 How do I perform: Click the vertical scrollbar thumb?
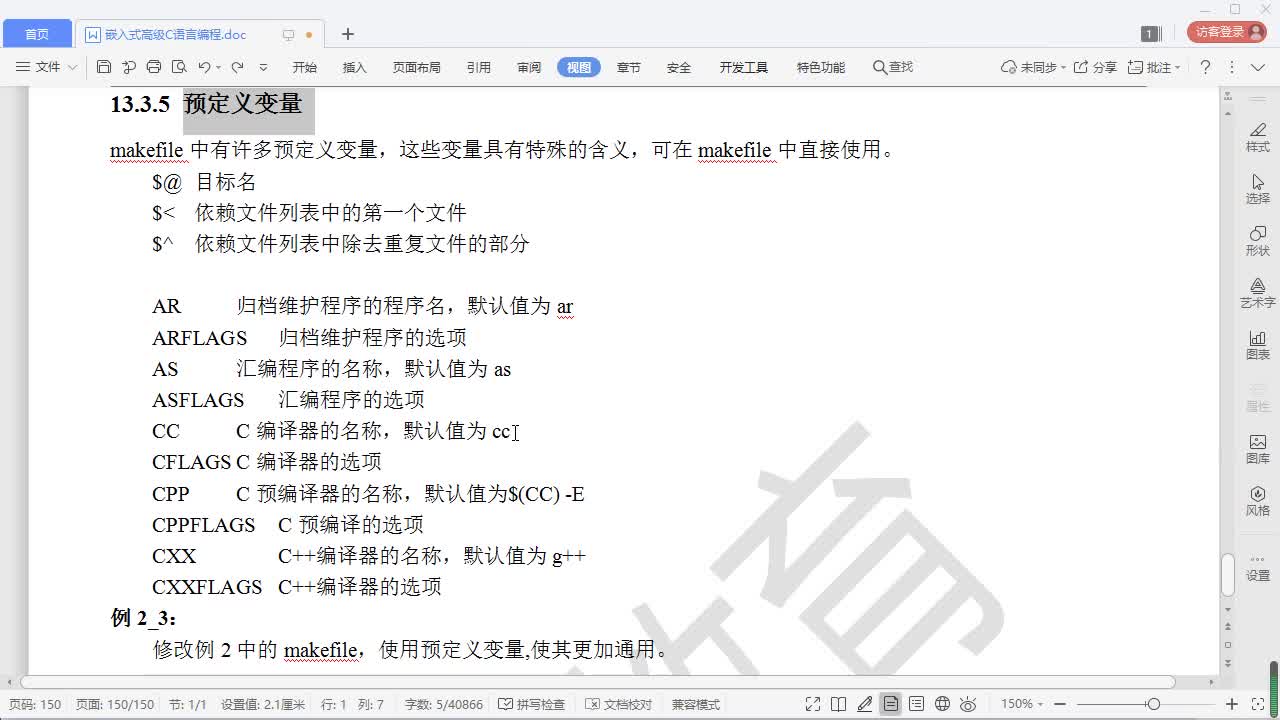coord(1227,574)
